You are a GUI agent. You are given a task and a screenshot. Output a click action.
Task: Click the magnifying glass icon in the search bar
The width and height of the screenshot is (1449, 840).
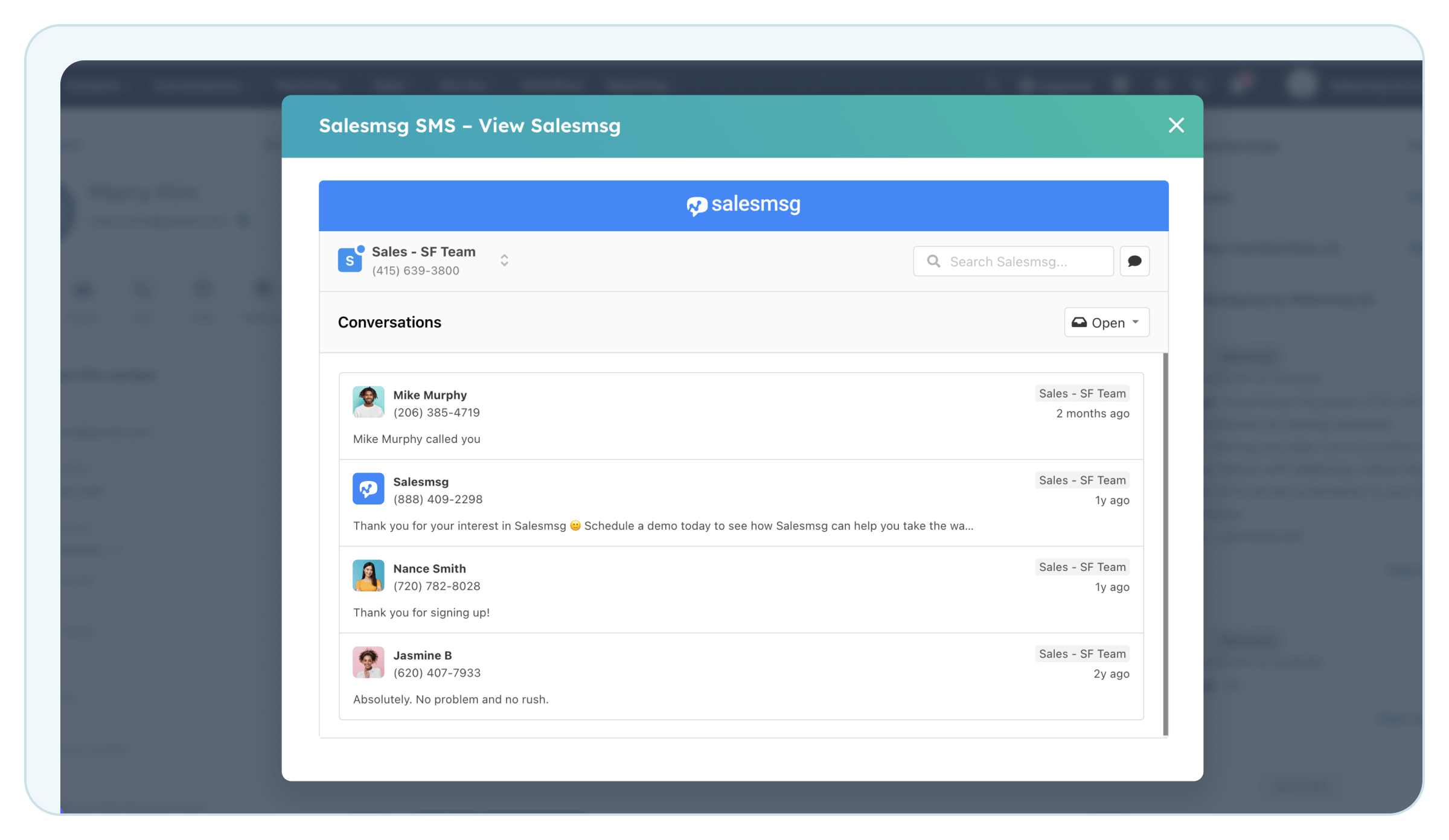[x=933, y=261]
